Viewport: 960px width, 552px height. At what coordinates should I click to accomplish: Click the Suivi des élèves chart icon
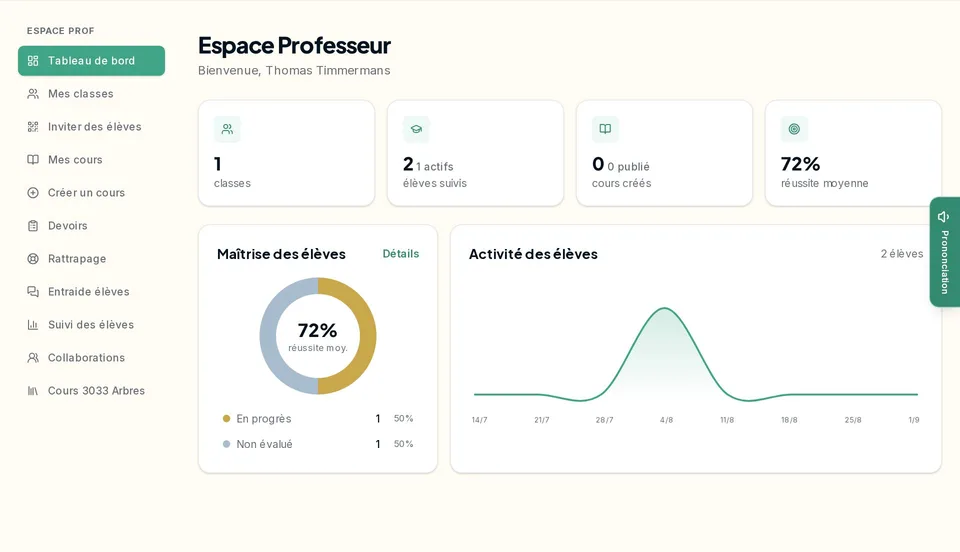33,325
